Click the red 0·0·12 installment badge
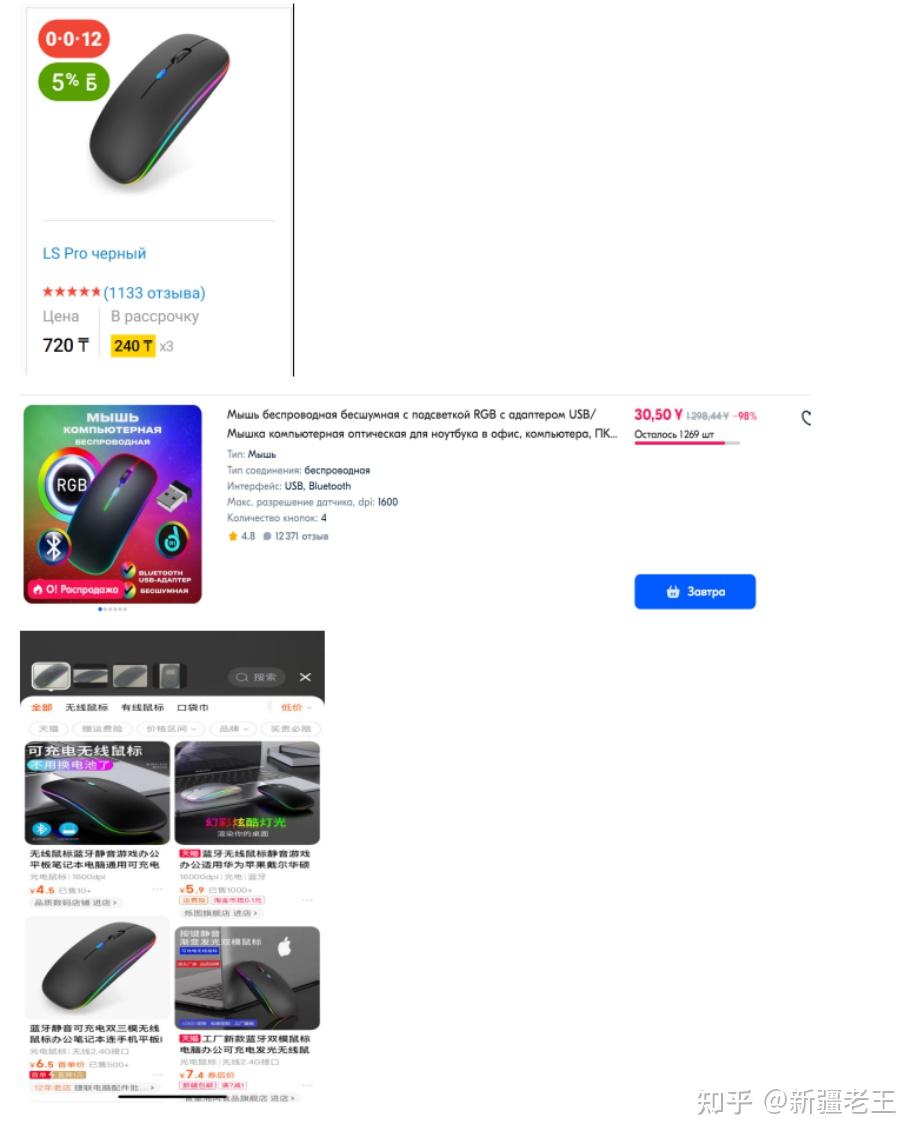The image size is (920, 1139). click(73, 38)
